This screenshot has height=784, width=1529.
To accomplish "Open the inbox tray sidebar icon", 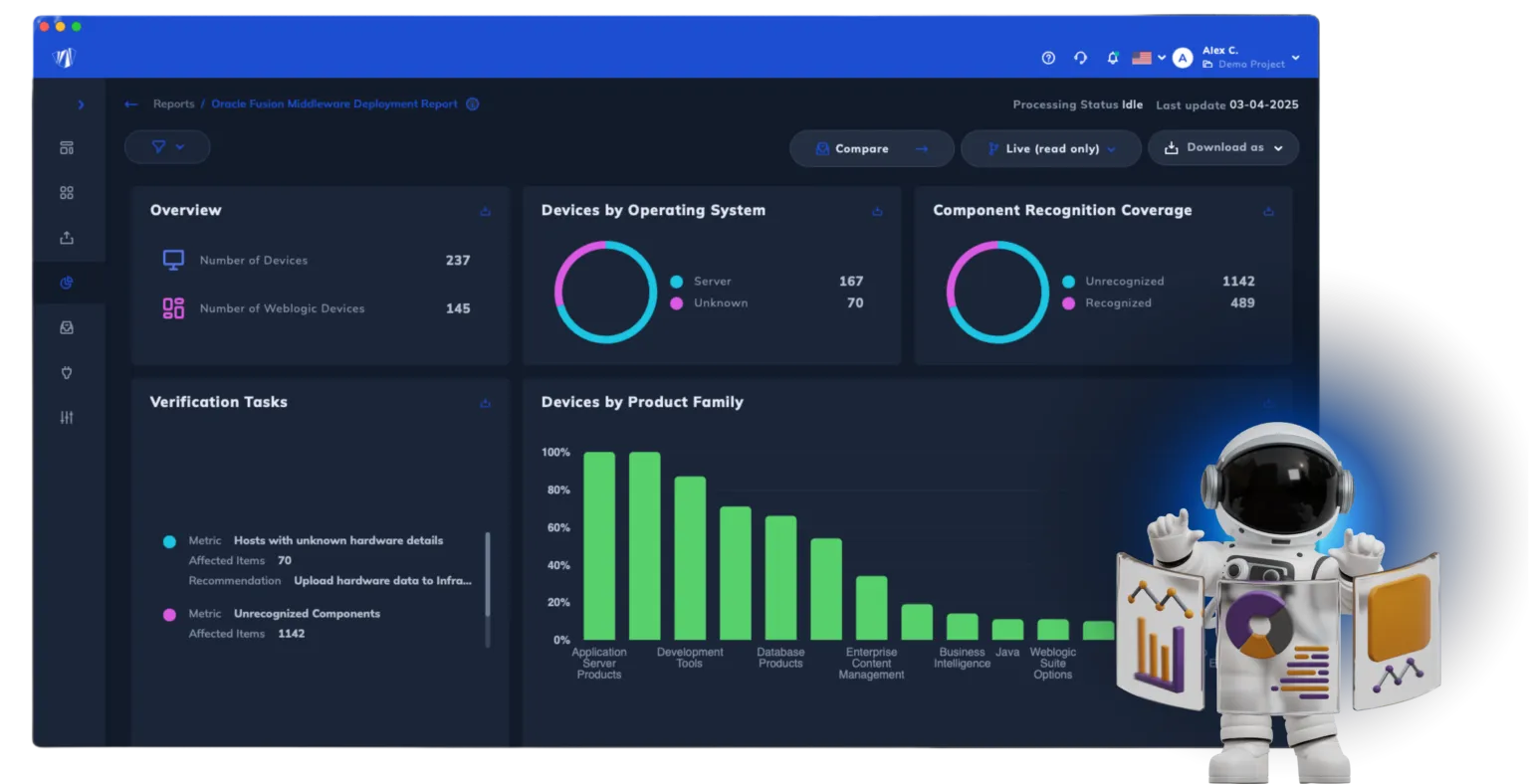I will pyautogui.click(x=67, y=327).
